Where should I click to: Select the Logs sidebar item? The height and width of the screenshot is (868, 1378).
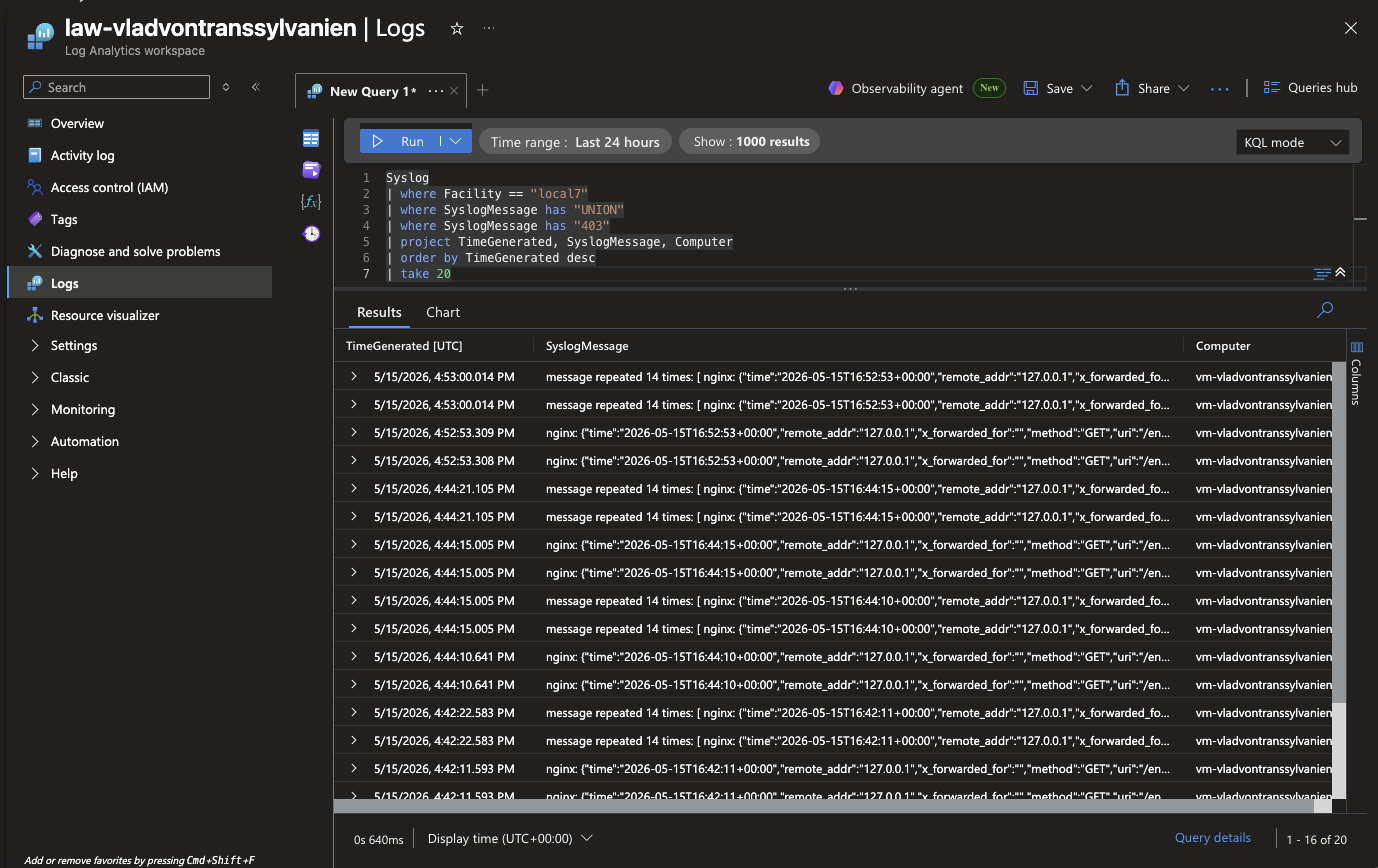pos(139,283)
